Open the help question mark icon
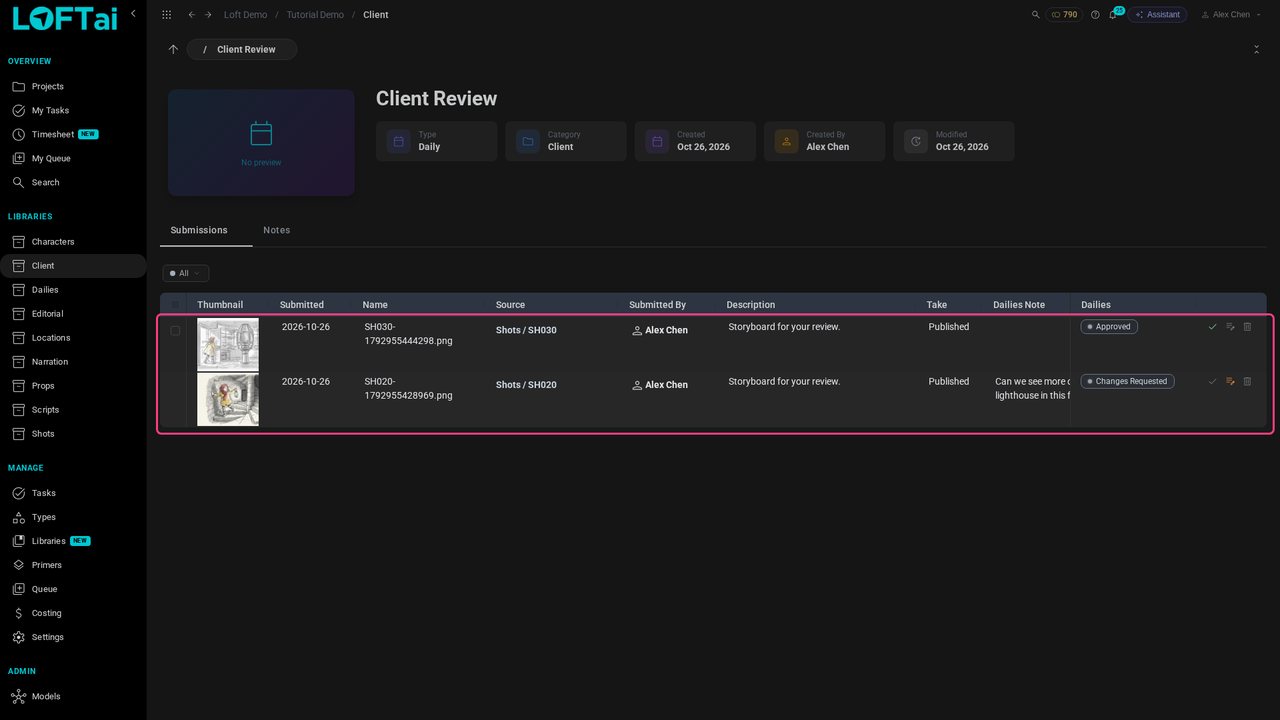 point(1095,15)
